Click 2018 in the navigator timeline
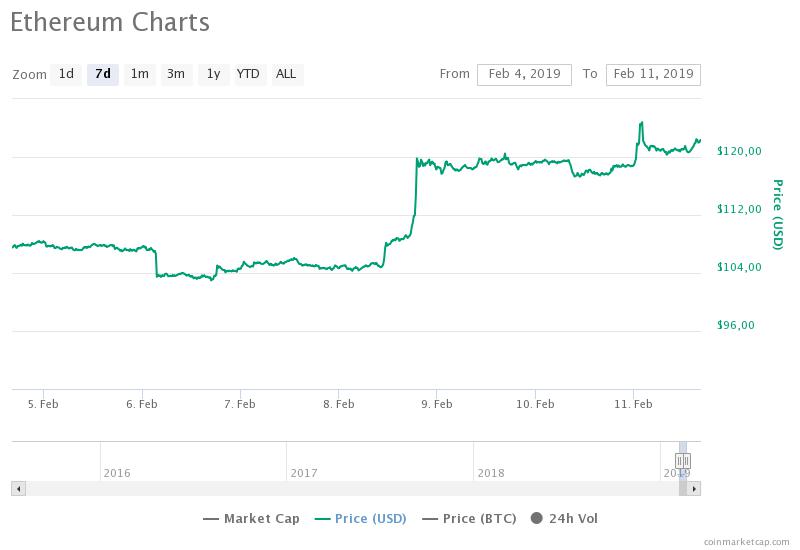Viewport: 800px width, 550px height. pyautogui.click(x=490, y=473)
